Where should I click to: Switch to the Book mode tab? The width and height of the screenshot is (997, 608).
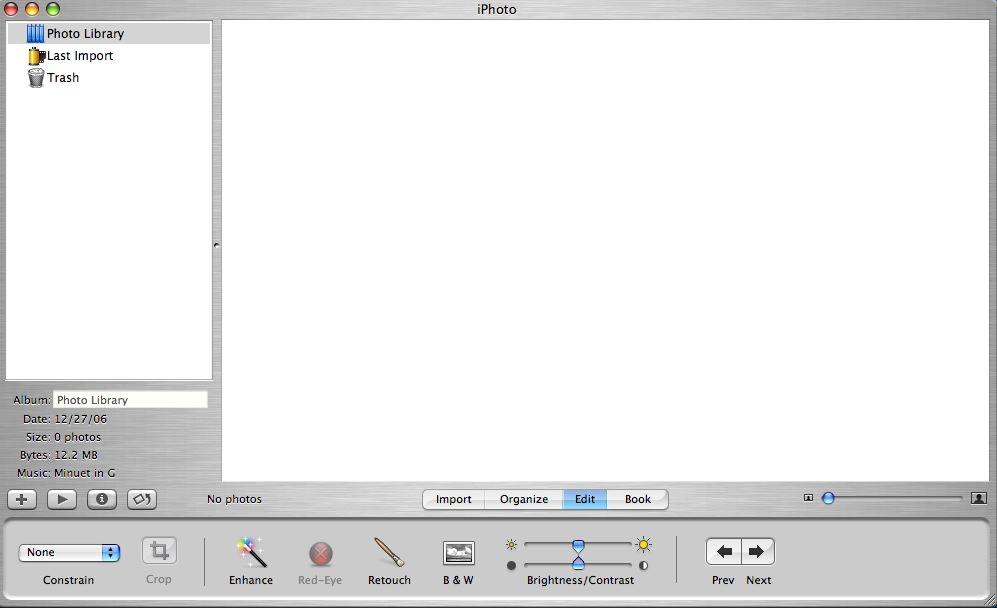point(638,499)
